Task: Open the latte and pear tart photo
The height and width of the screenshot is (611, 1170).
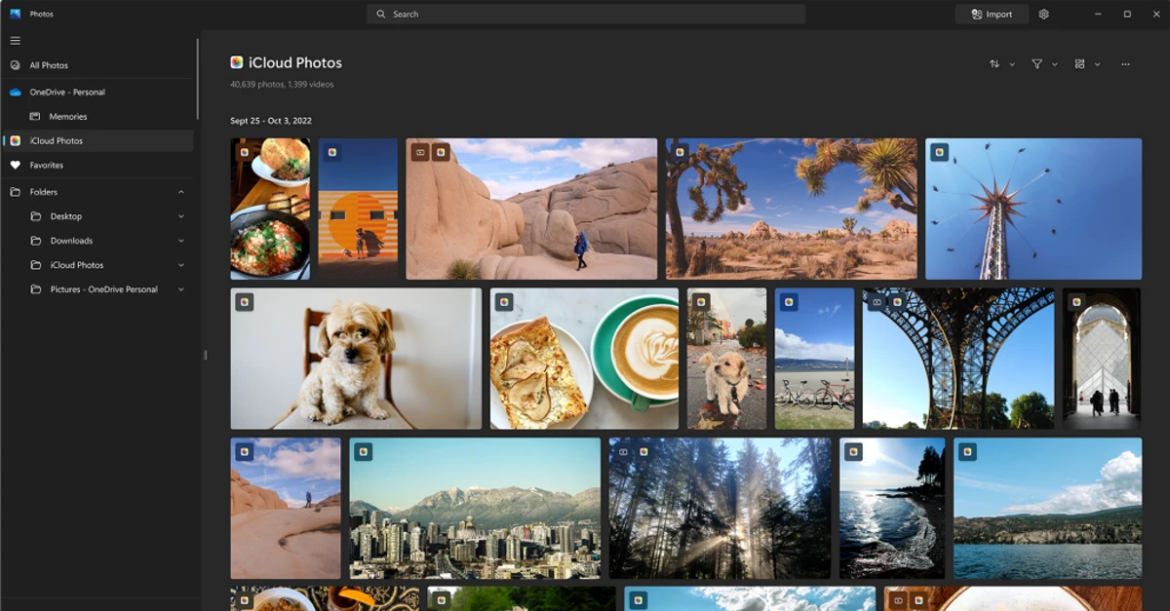Action: click(x=584, y=360)
